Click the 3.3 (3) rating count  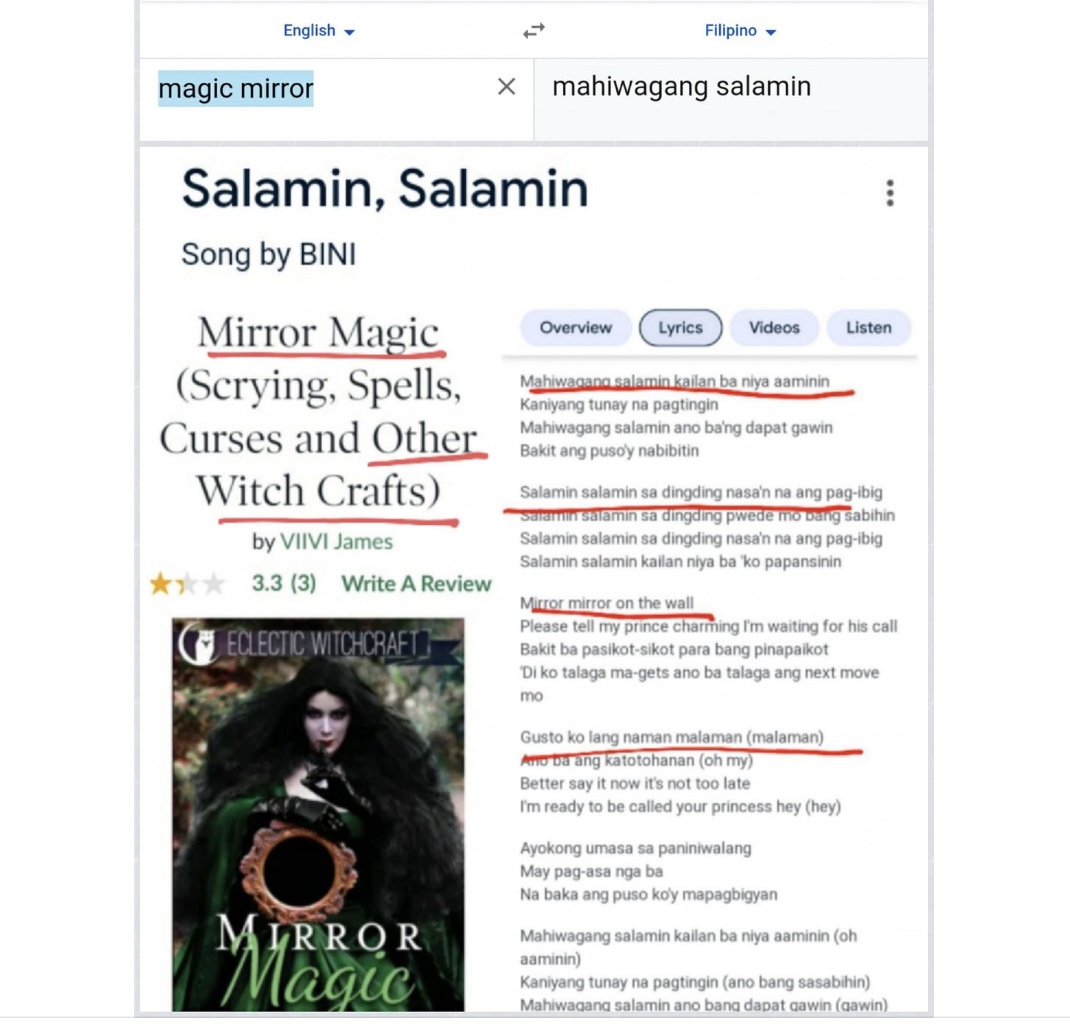click(284, 584)
